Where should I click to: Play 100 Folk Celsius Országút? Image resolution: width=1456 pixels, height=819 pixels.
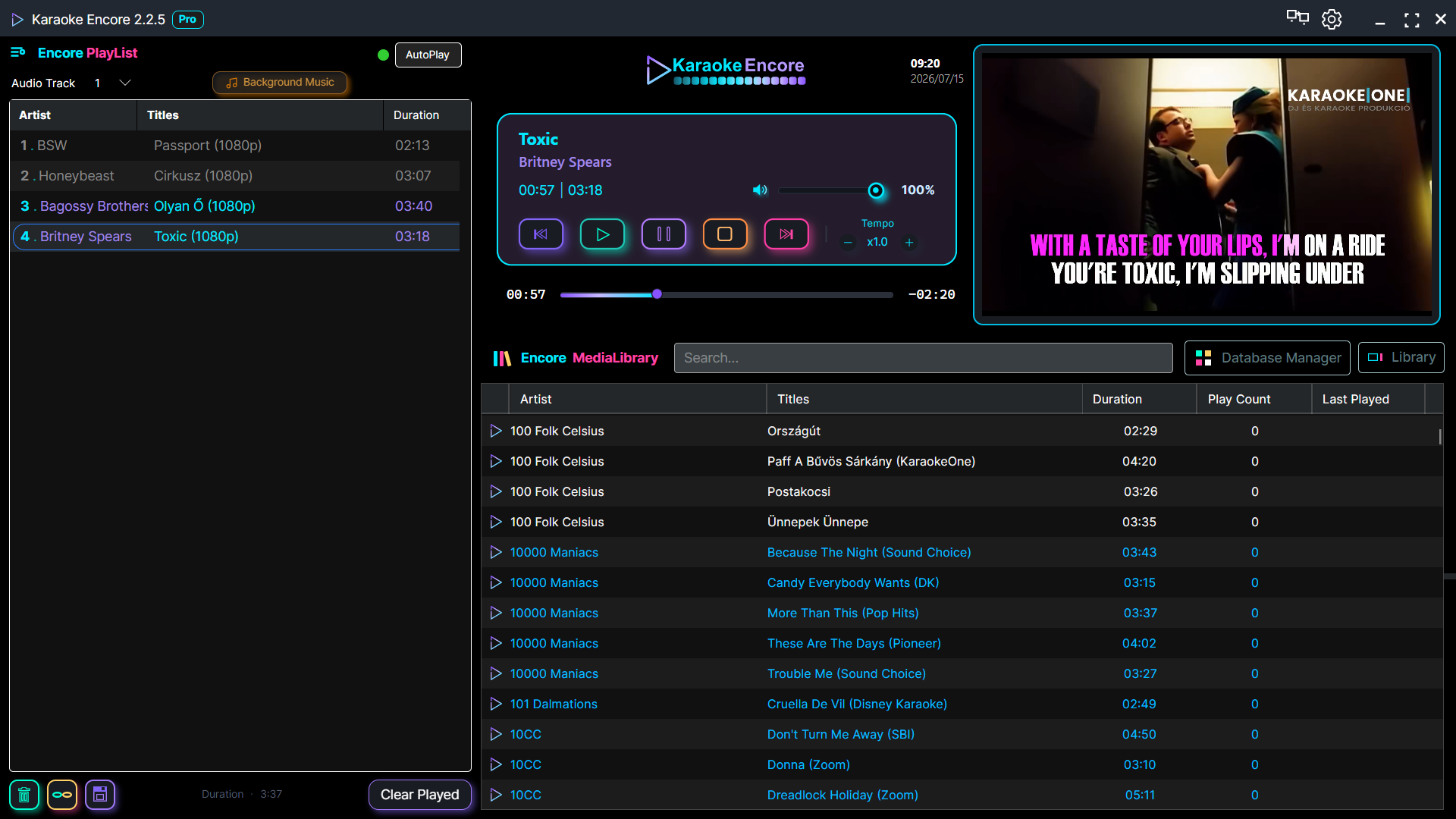tap(496, 431)
